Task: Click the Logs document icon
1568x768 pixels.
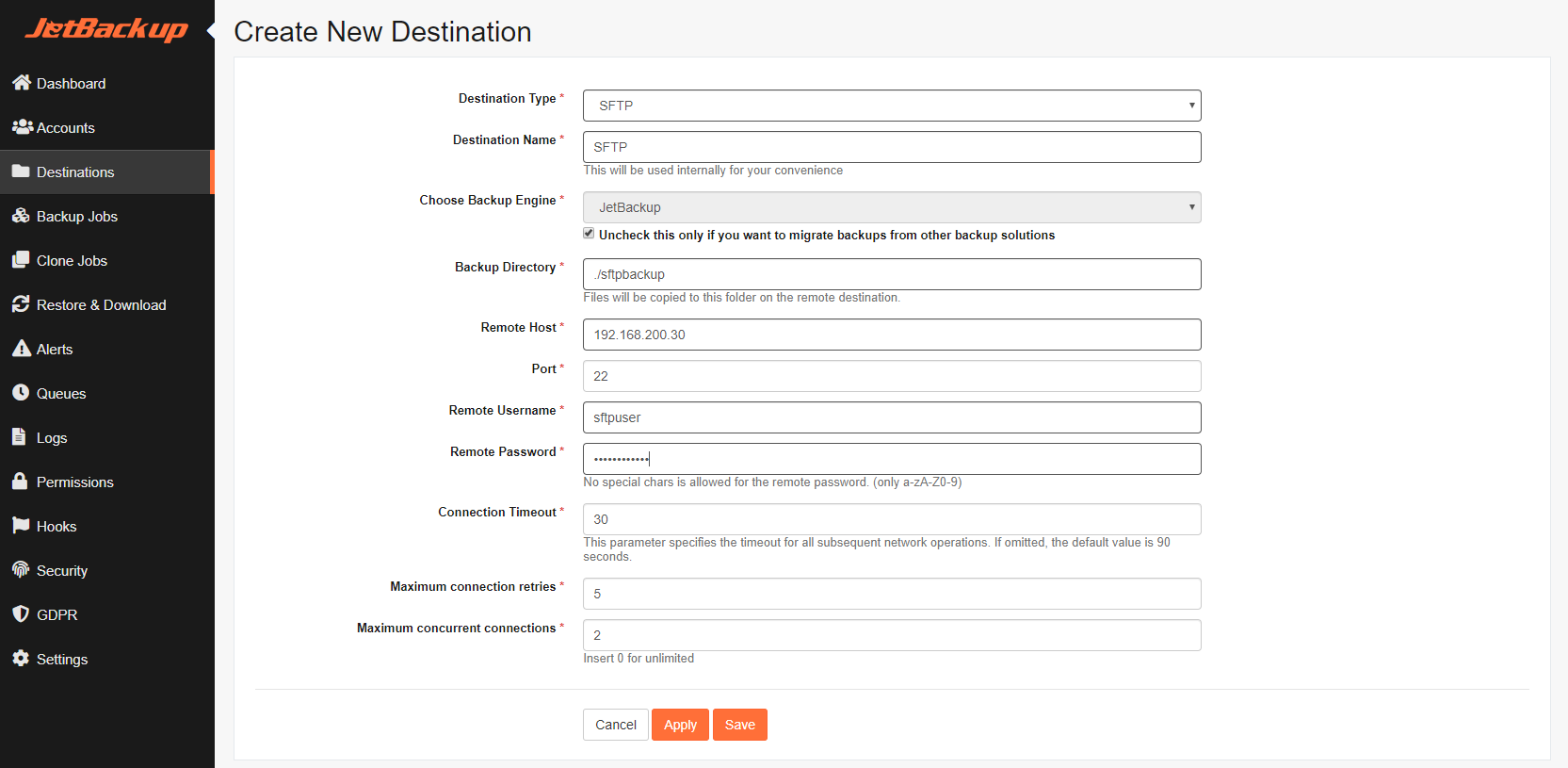Action: click(x=19, y=437)
